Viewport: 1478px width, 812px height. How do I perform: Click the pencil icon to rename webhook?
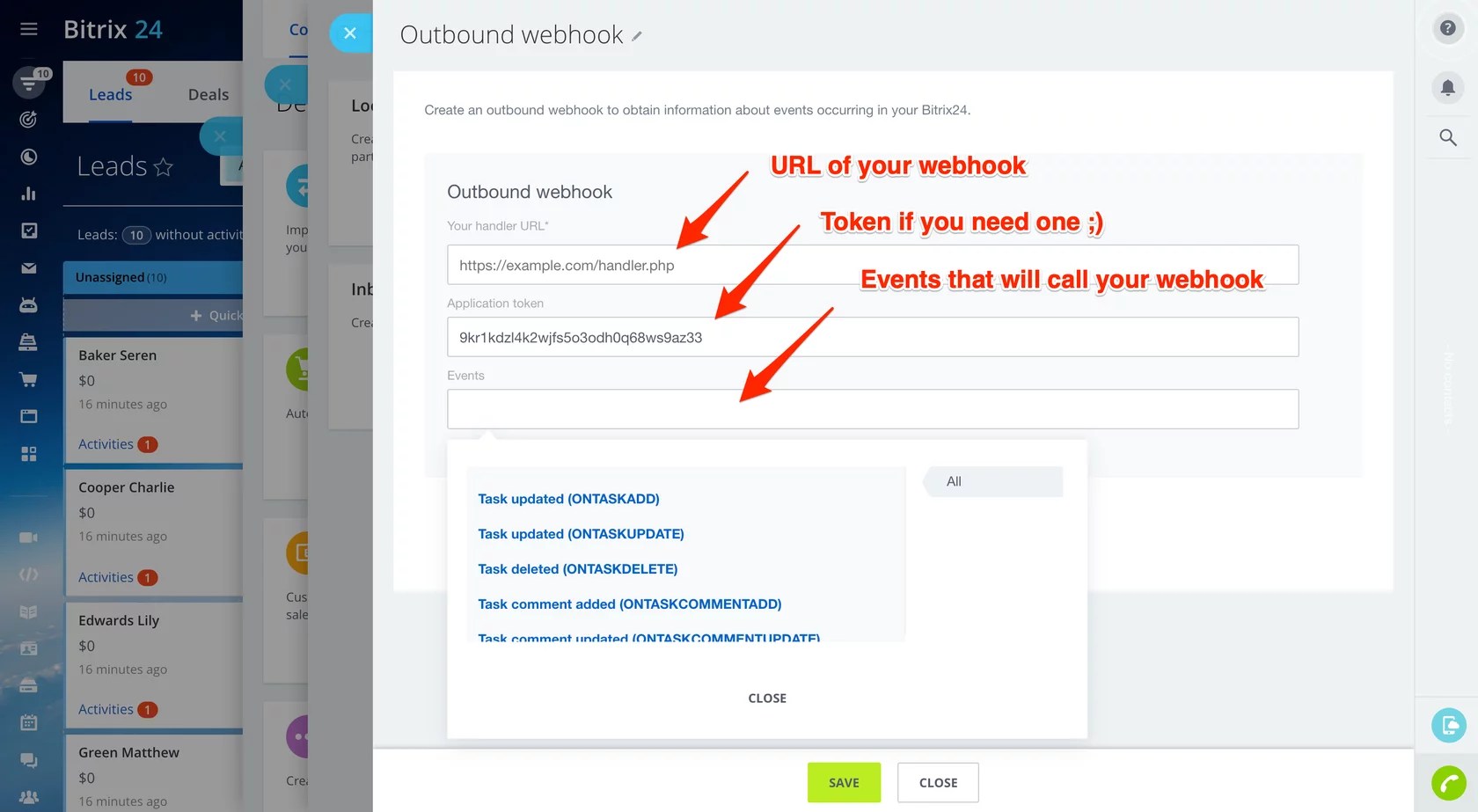[637, 36]
